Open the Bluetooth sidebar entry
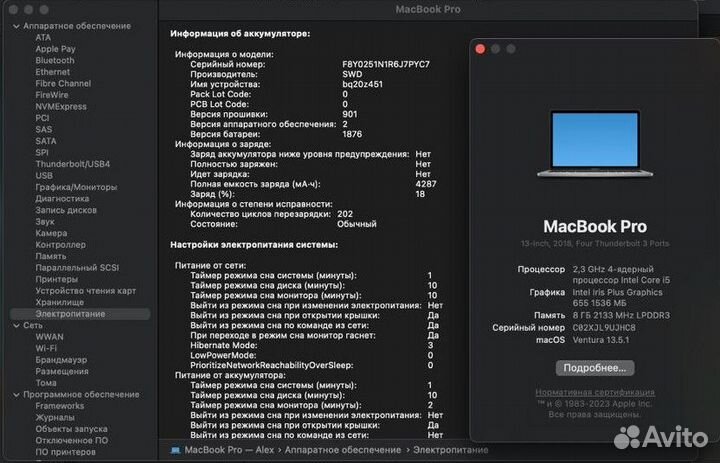 pos(55,61)
